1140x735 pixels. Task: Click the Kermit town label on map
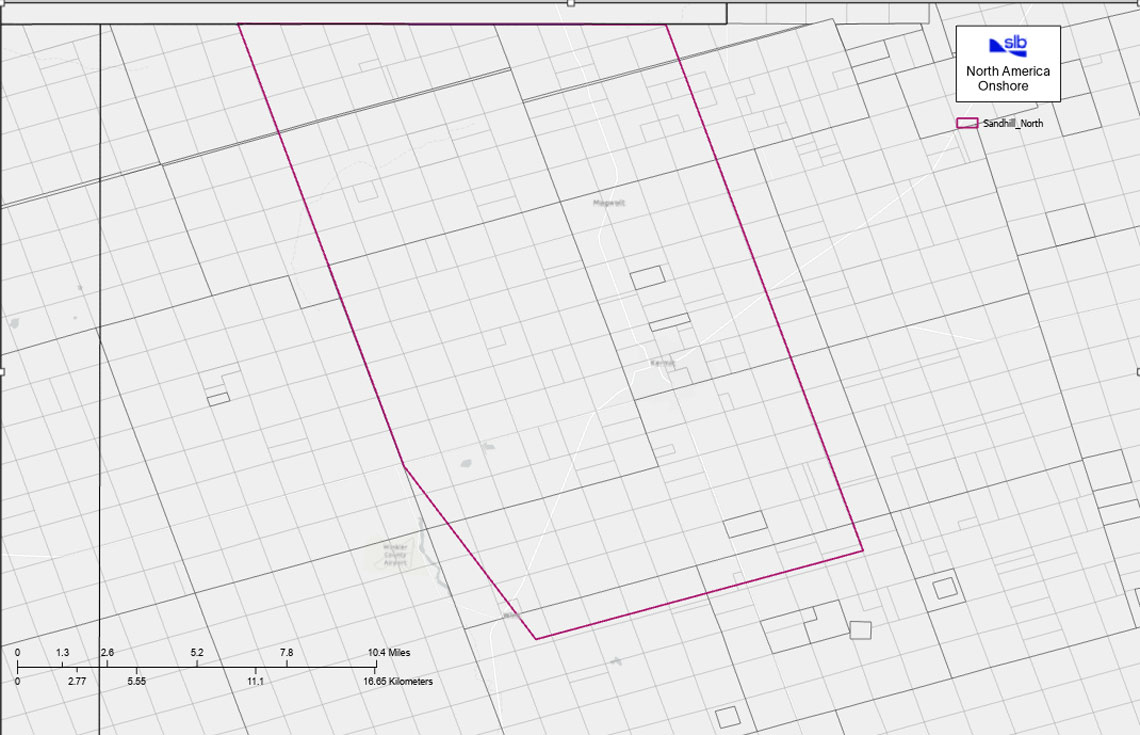tap(662, 363)
